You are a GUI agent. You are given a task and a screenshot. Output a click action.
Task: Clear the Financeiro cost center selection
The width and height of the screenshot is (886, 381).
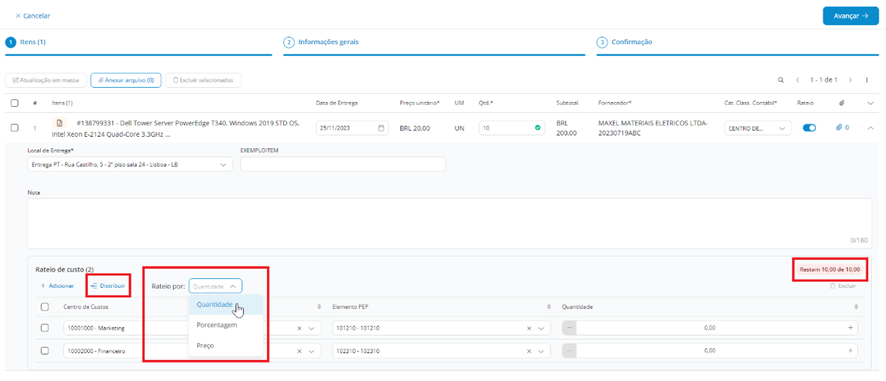(x=299, y=351)
